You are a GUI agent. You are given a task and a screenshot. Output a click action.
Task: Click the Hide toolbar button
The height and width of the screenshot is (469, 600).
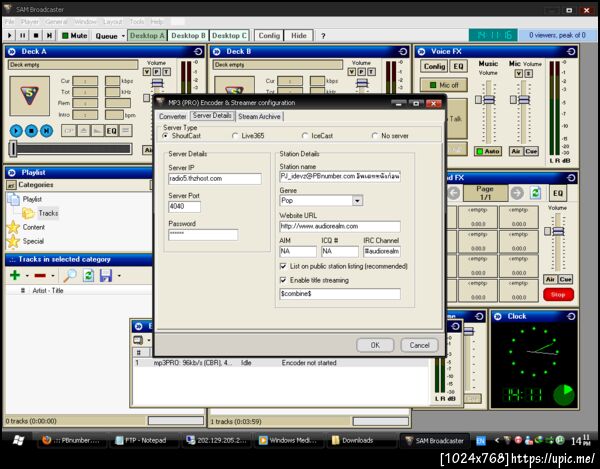[298, 36]
